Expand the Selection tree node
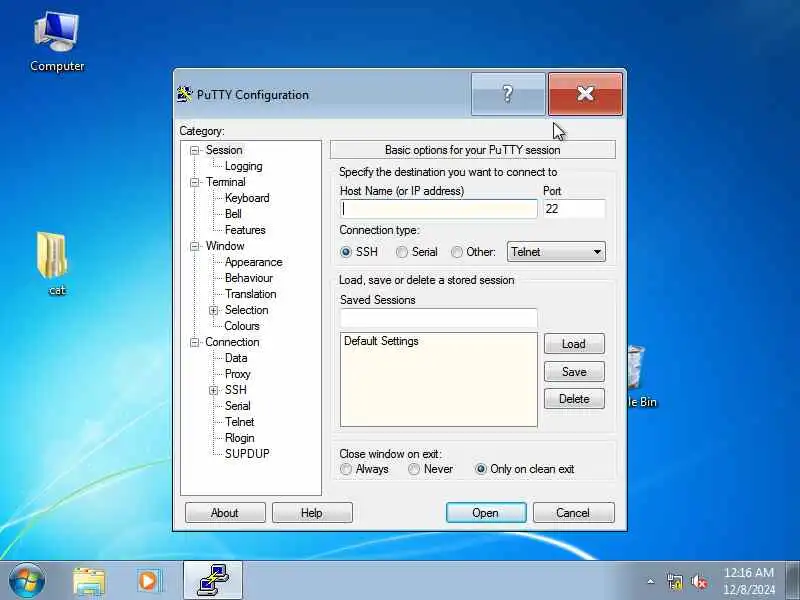The image size is (800, 600). [x=213, y=310]
